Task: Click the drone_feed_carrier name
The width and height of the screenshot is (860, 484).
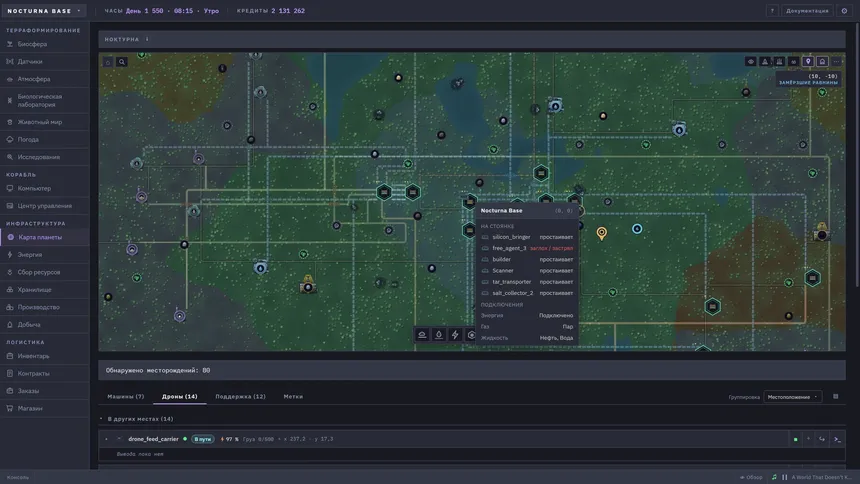Action: (x=153, y=439)
